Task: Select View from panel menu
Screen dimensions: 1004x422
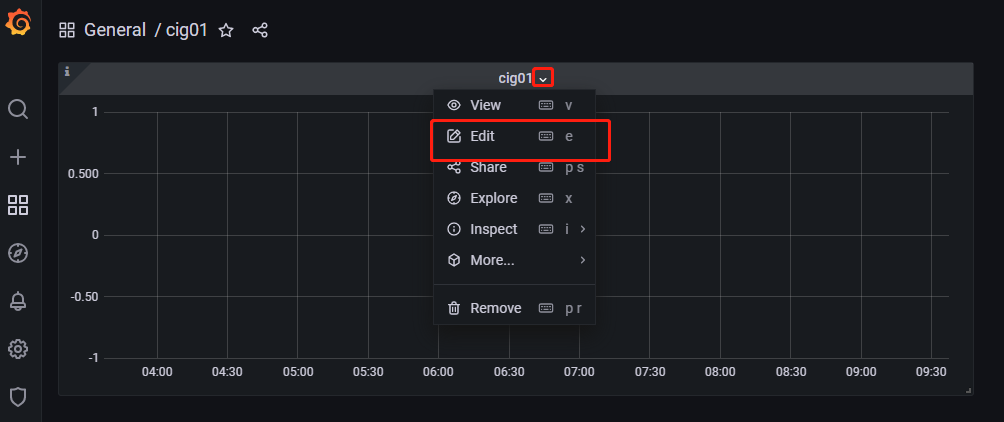Action: point(485,105)
